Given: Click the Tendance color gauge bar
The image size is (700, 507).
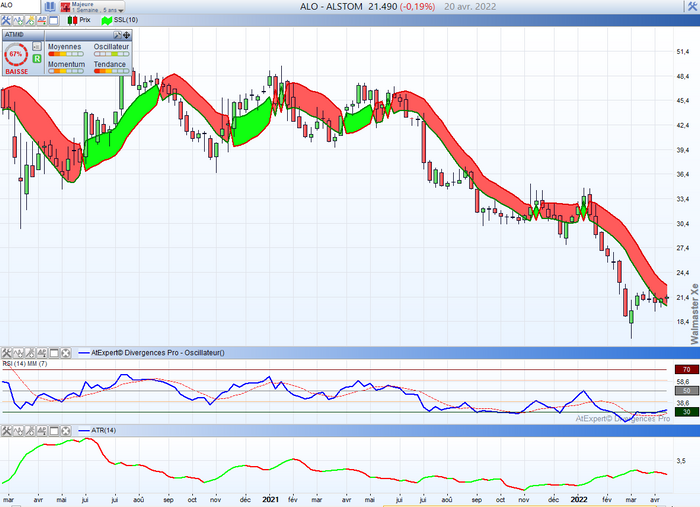Looking at the screenshot, I should (112, 71).
